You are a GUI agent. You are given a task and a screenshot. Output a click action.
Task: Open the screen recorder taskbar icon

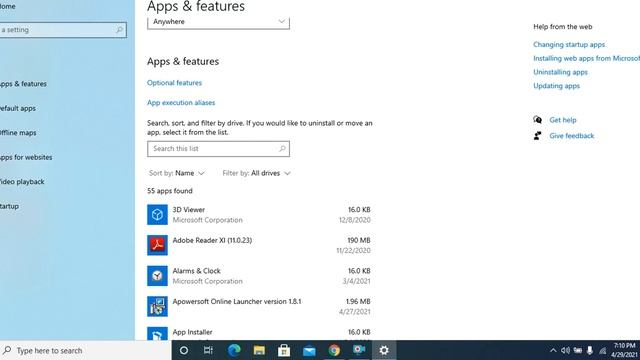click(x=359, y=350)
